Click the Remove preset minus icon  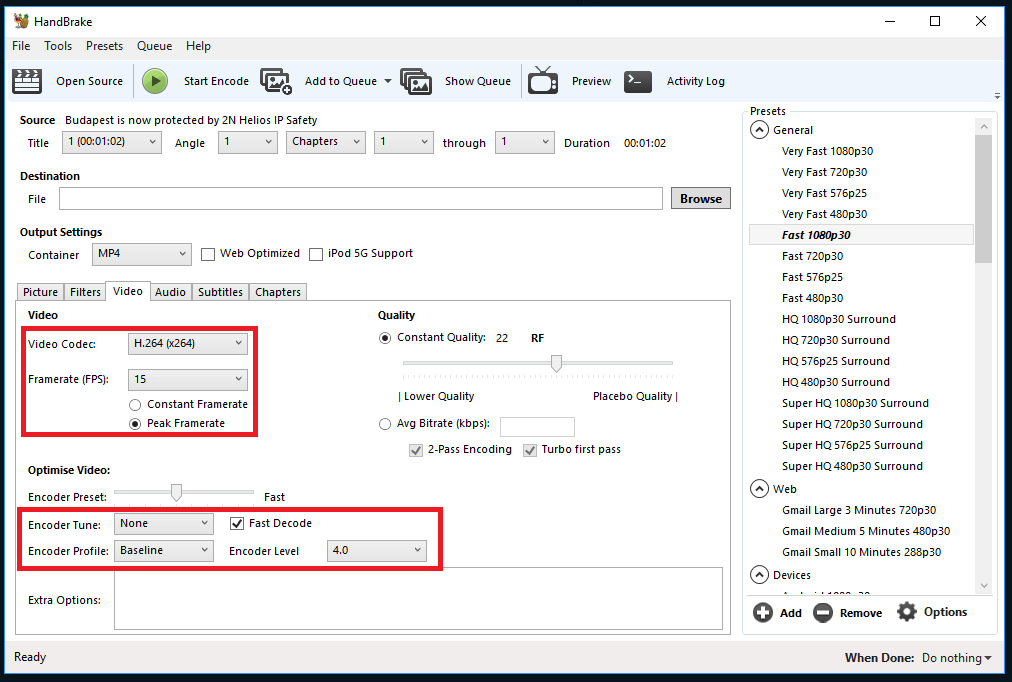[x=823, y=612]
